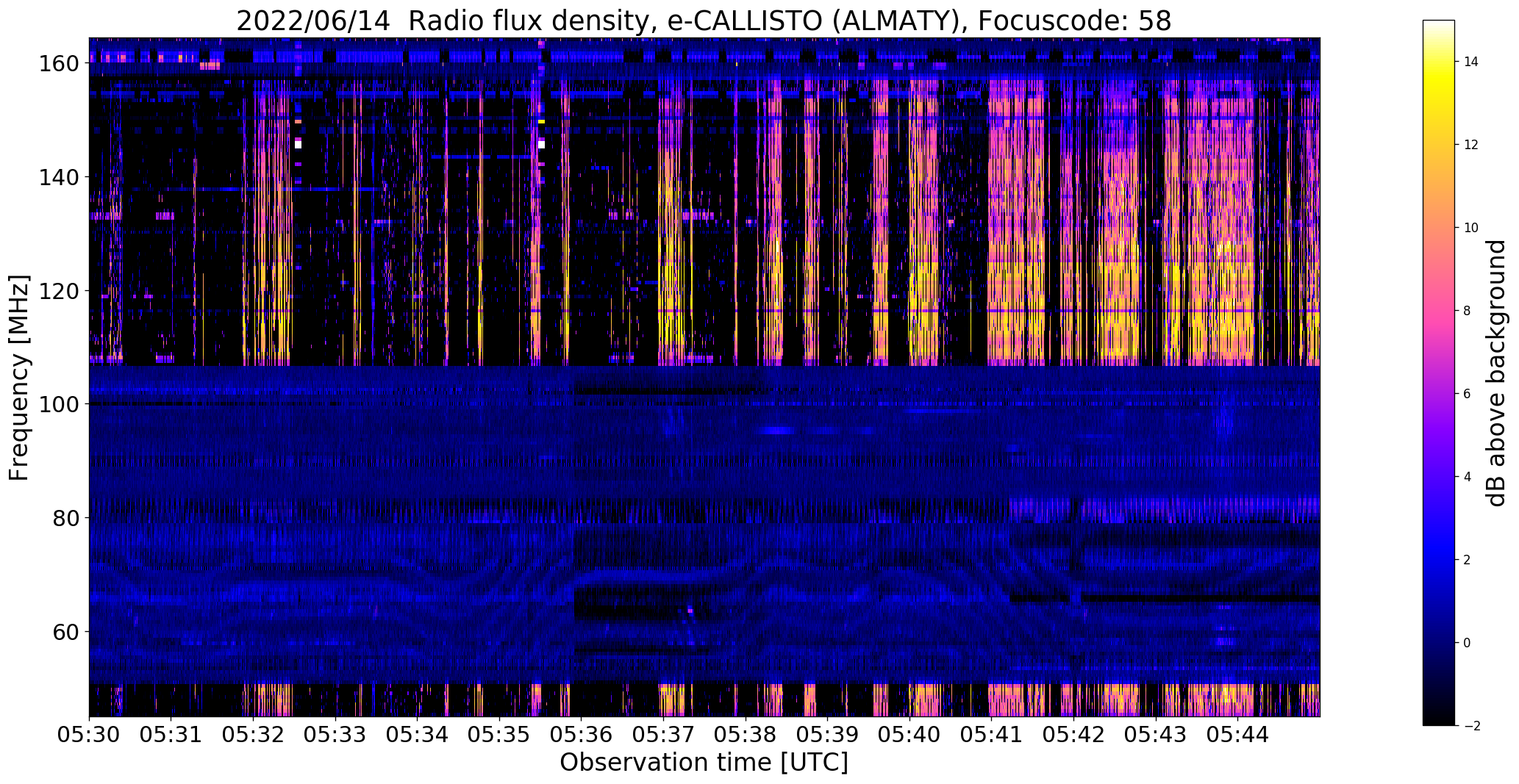The width and height of the screenshot is (1519, 784).
Task: Click the 100 frequency tick label
Action: pyautogui.click(x=59, y=404)
